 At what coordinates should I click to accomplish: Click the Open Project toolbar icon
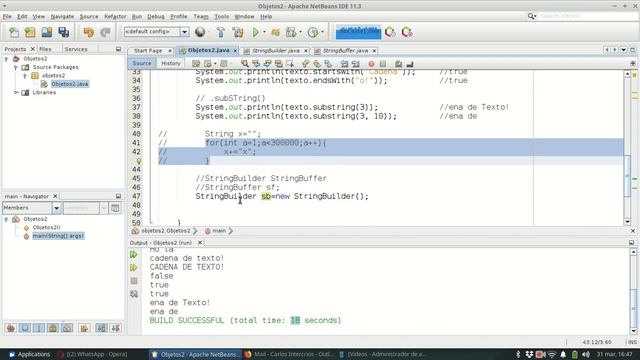pos(47,32)
